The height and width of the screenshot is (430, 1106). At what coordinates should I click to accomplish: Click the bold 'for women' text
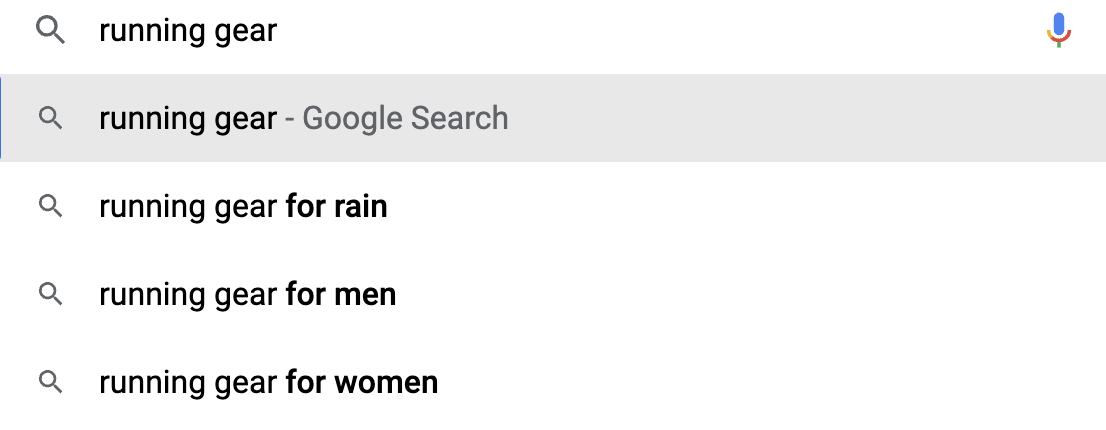pos(361,382)
